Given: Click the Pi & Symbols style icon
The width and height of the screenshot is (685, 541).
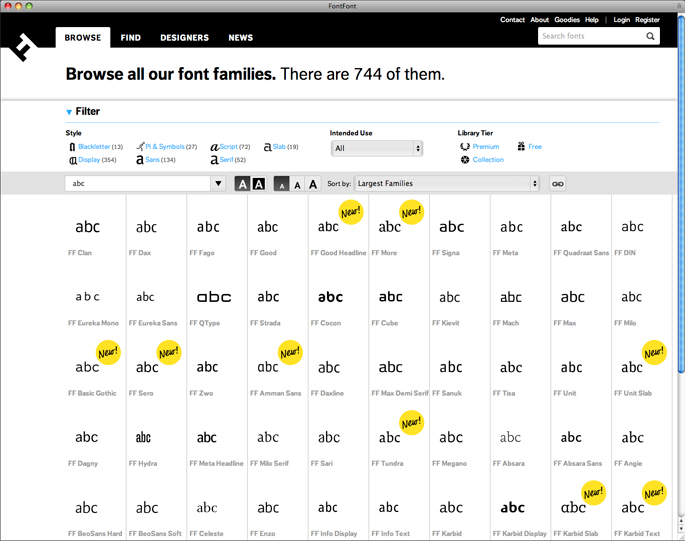Looking at the screenshot, I should [140, 146].
